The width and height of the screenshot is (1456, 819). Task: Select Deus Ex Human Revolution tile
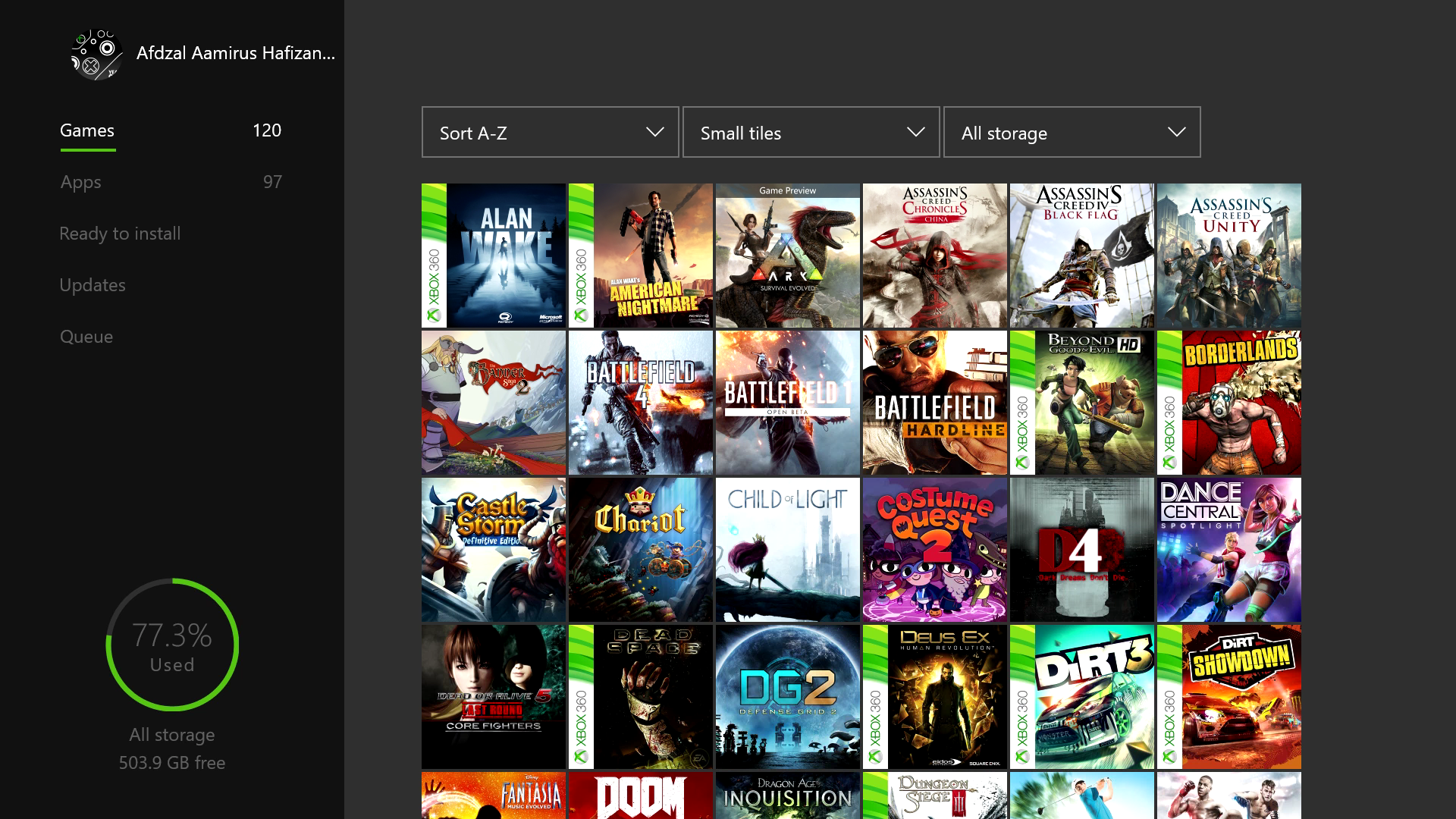click(x=935, y=697)
